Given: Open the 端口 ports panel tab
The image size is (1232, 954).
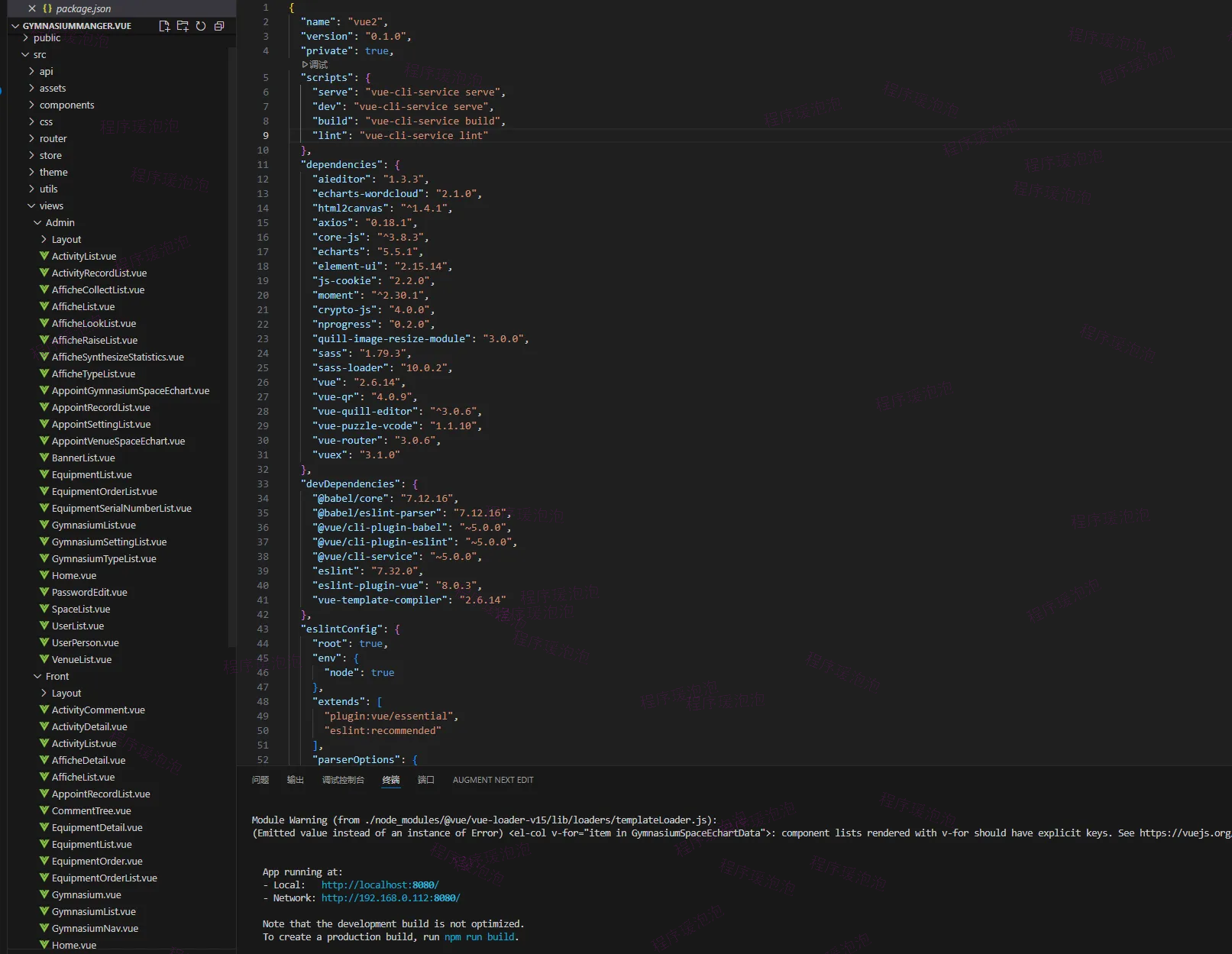Looking at the screenshot, I should (426, 780).
